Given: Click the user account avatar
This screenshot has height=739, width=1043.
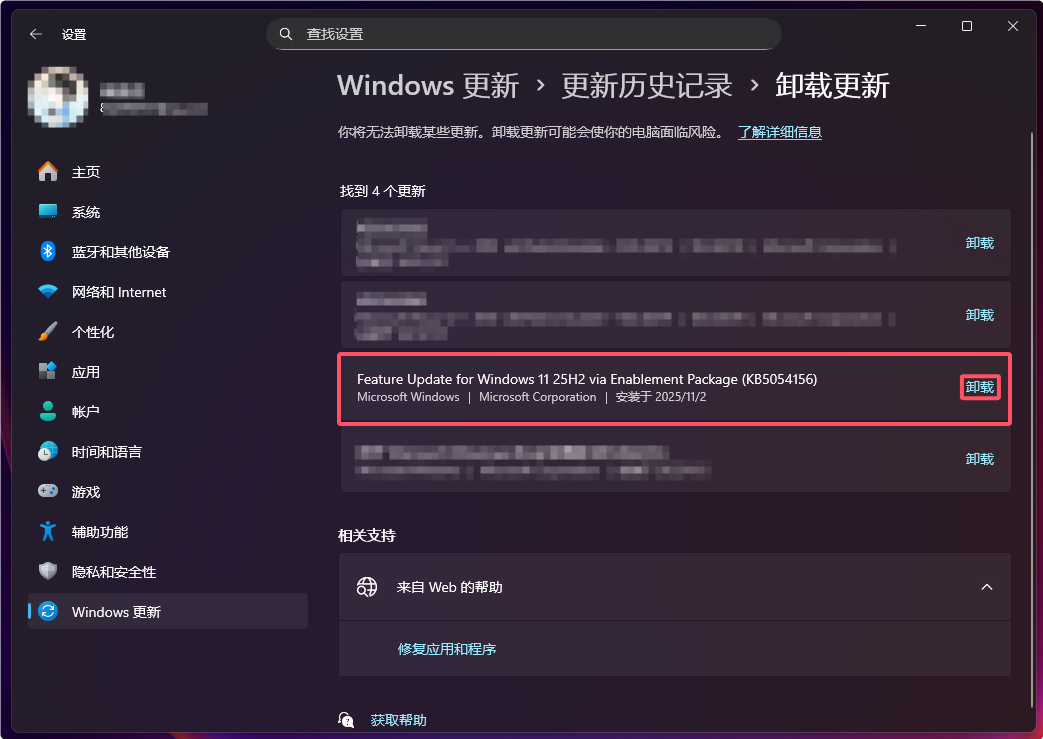Looking at the screenshot, I should coord(57,97).
